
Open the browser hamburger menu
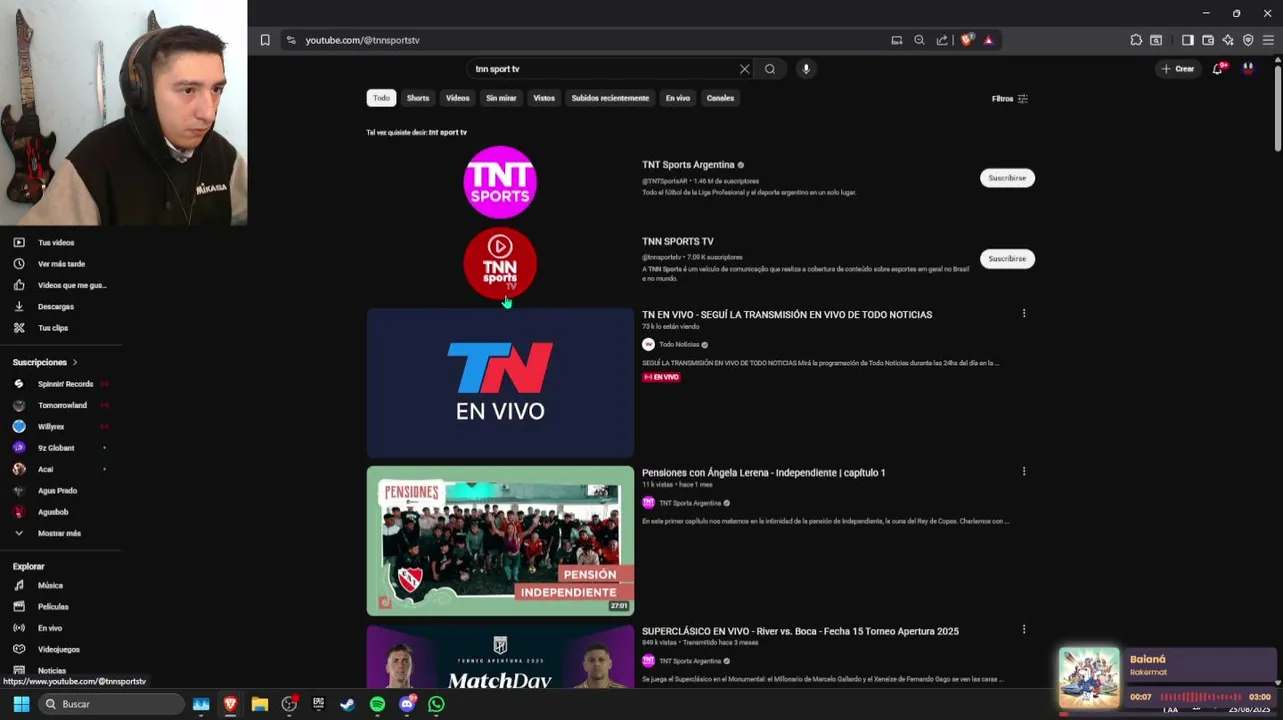click(x=1269, y=40)
